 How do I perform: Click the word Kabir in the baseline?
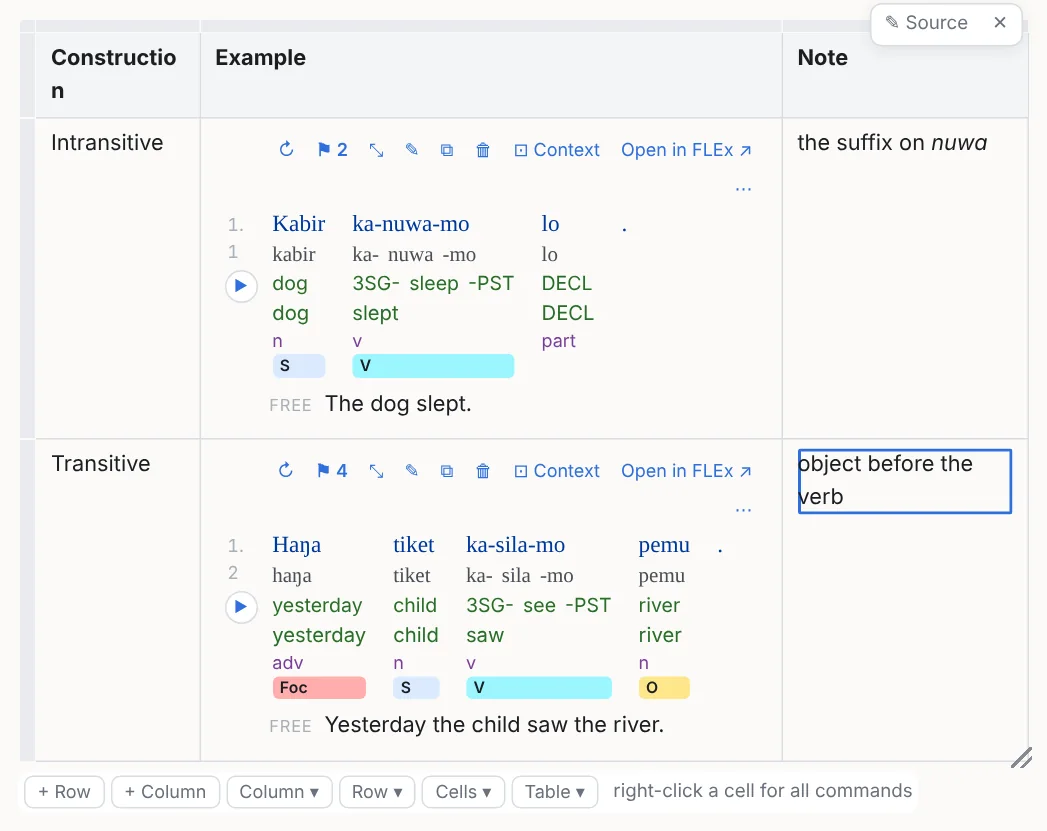(298, 224)
